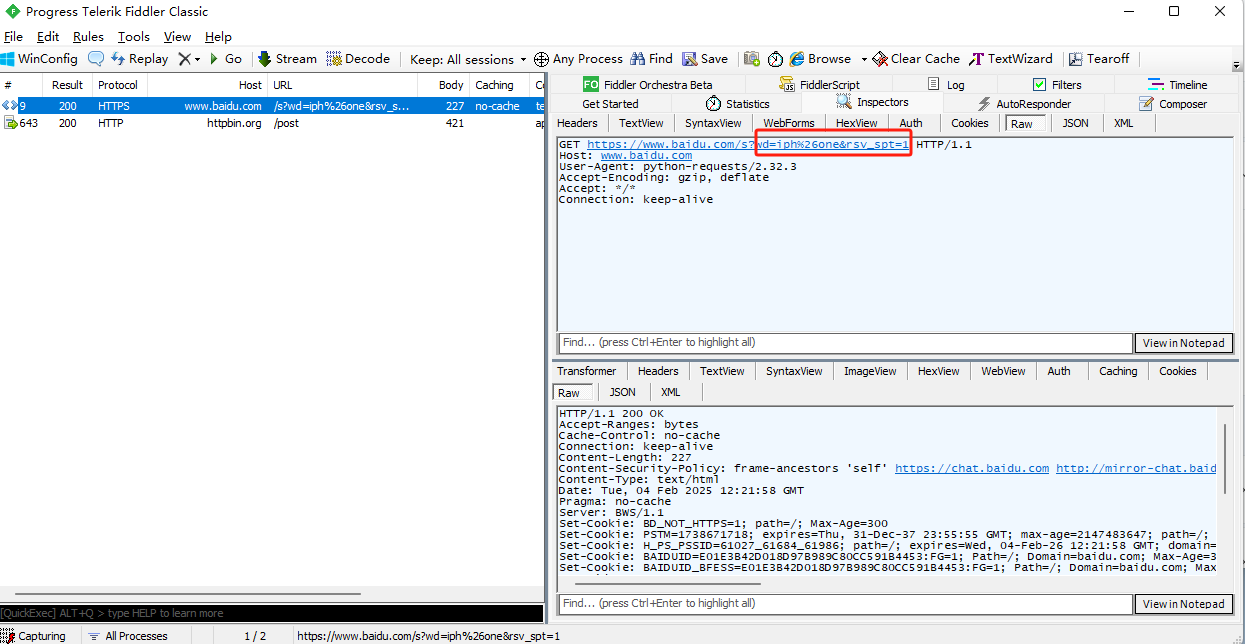1245x644 pixels.
Task: Click All Processes filter in status bar
Action: tap(127, 636)
